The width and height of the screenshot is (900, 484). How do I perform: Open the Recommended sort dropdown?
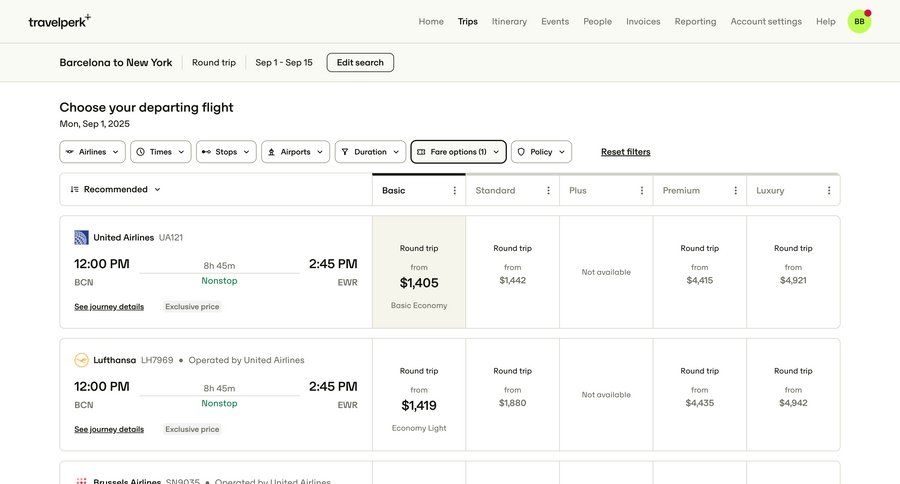point(116,189)
